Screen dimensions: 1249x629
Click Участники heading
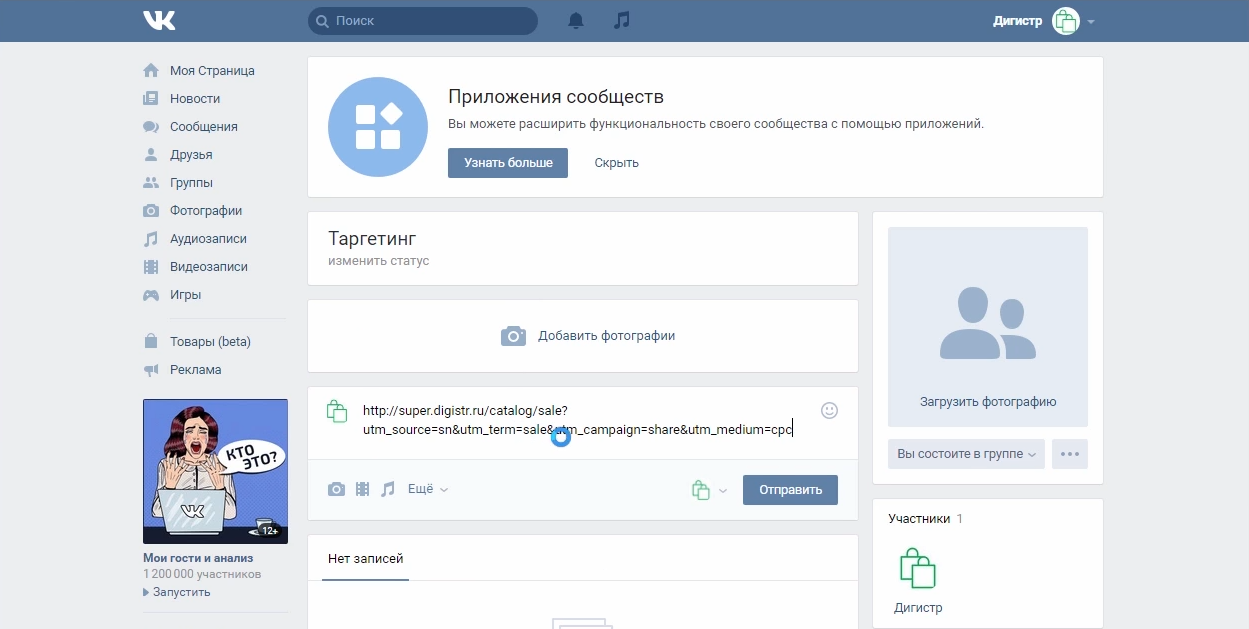click(918, 519)
